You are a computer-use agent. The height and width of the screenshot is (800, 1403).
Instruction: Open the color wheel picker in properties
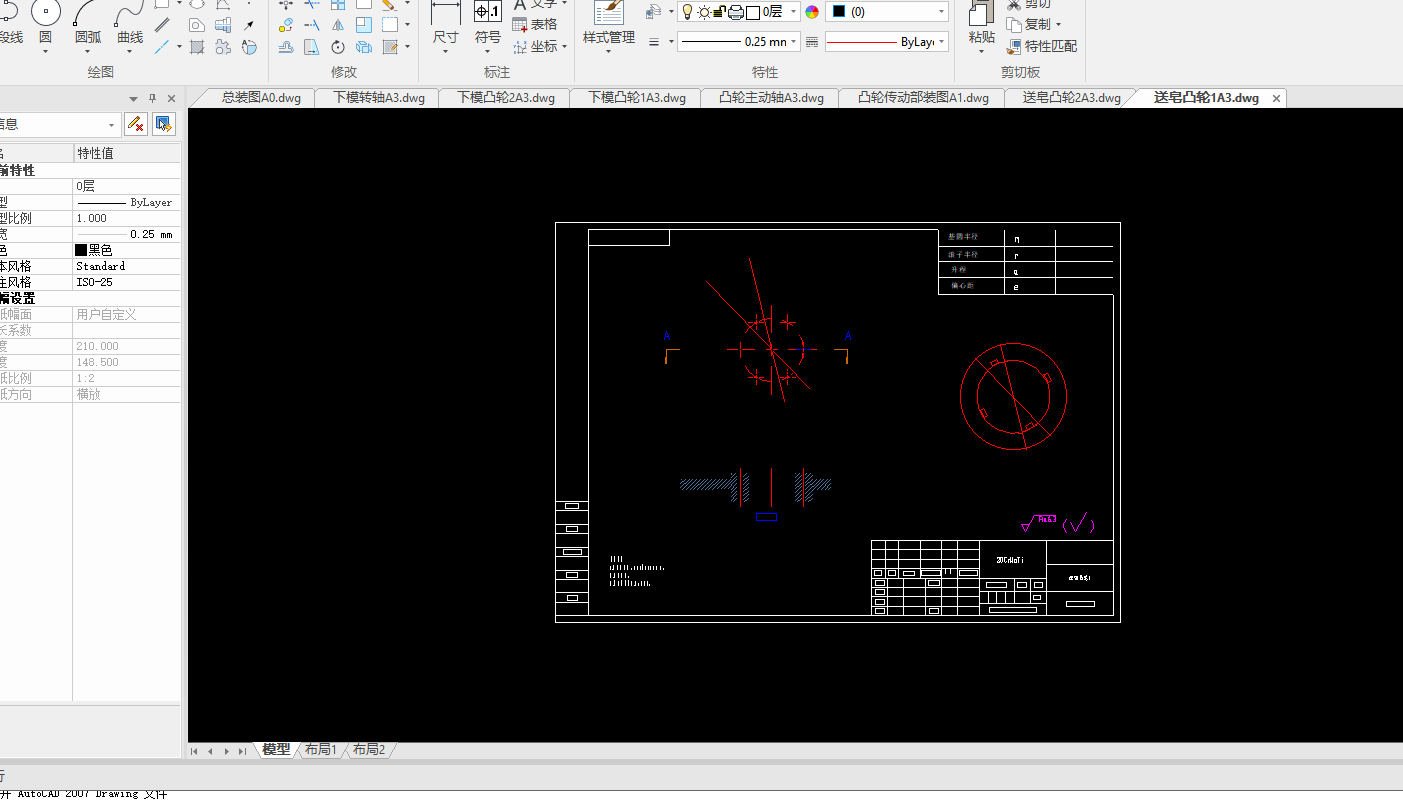(811, 12)
